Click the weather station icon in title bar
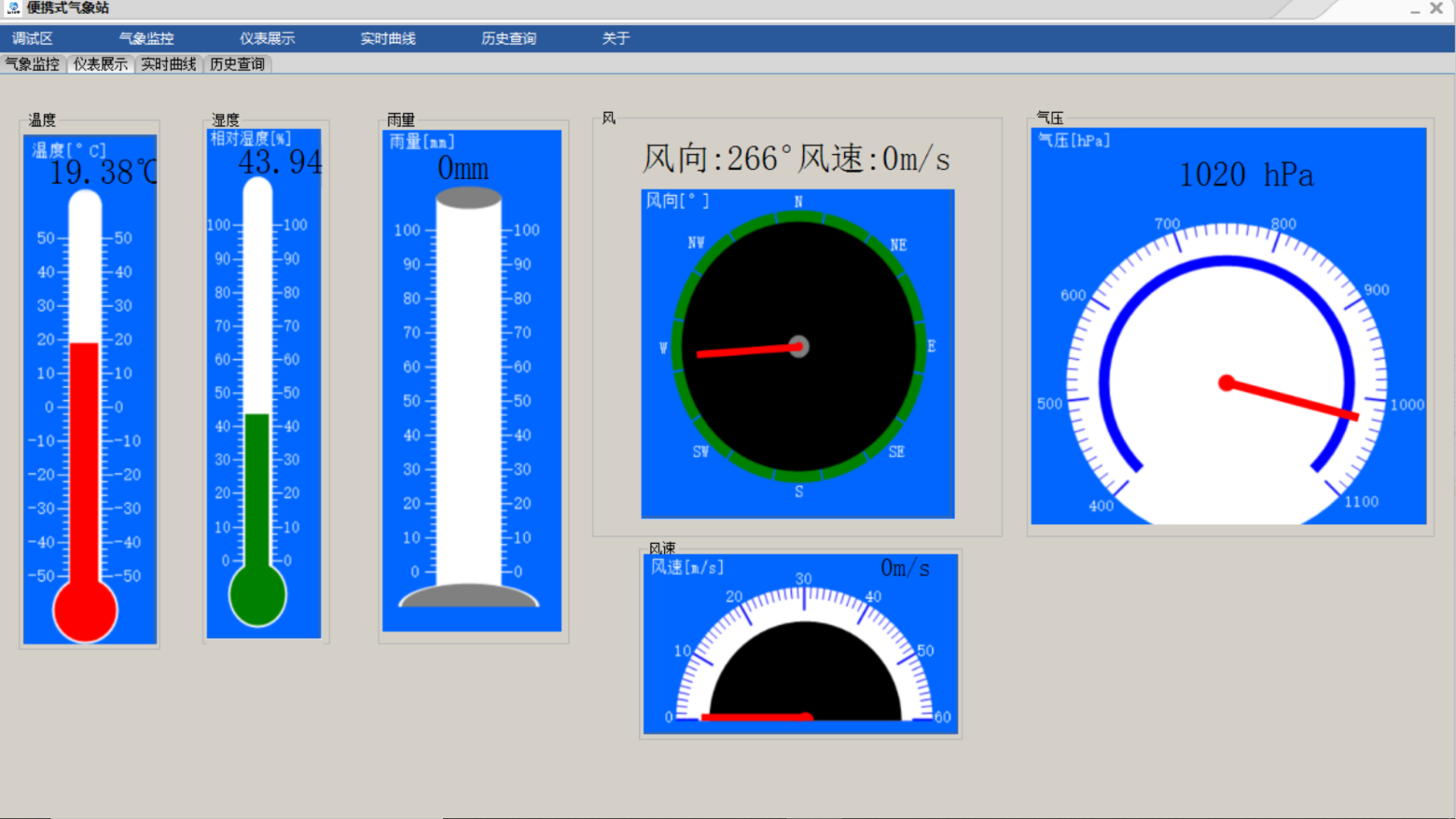The width and height of the screenshot is (1456, 819). (x=13, y=7)
